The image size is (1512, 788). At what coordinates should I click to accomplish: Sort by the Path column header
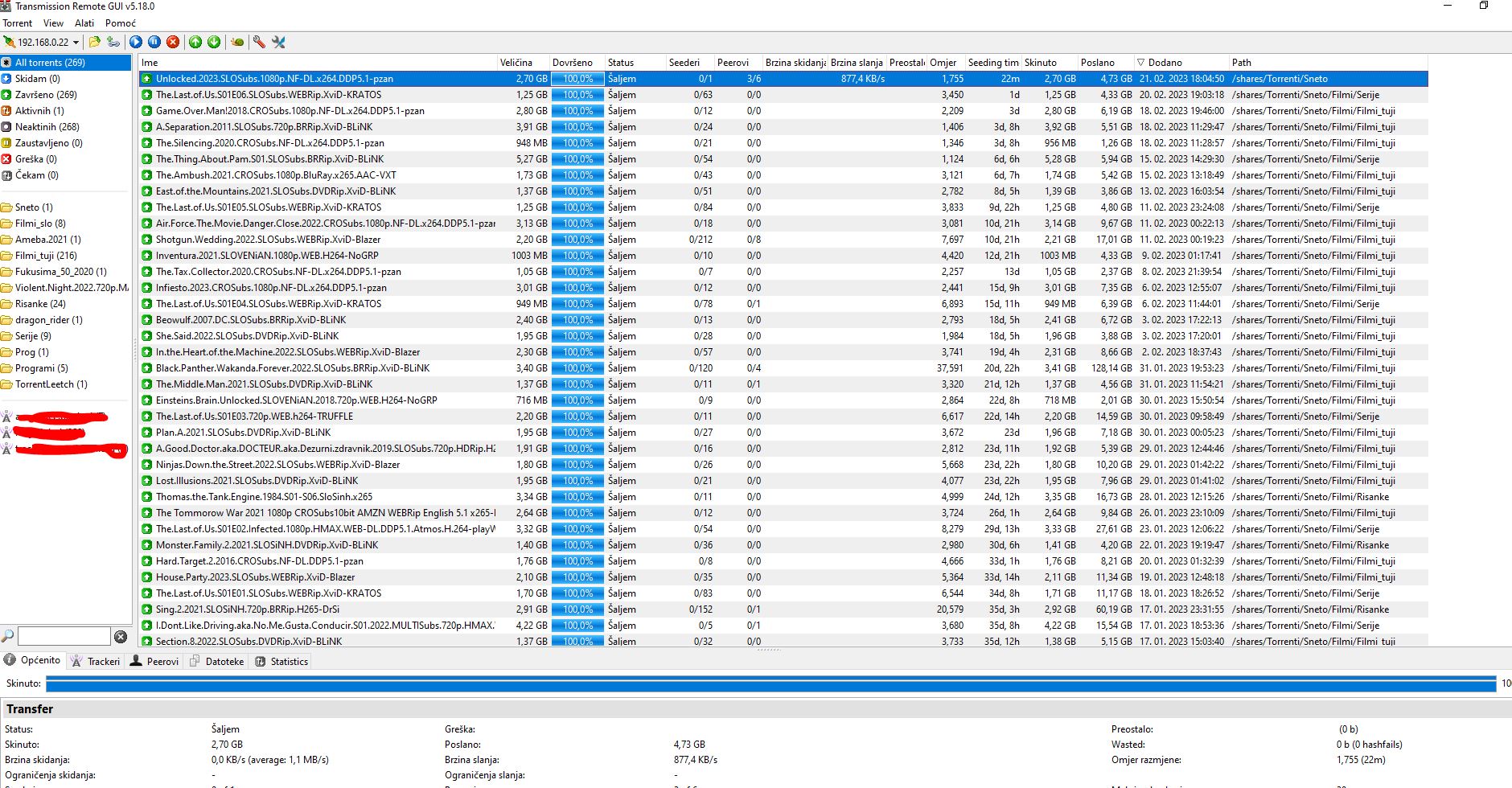(x=1328, y=63)
